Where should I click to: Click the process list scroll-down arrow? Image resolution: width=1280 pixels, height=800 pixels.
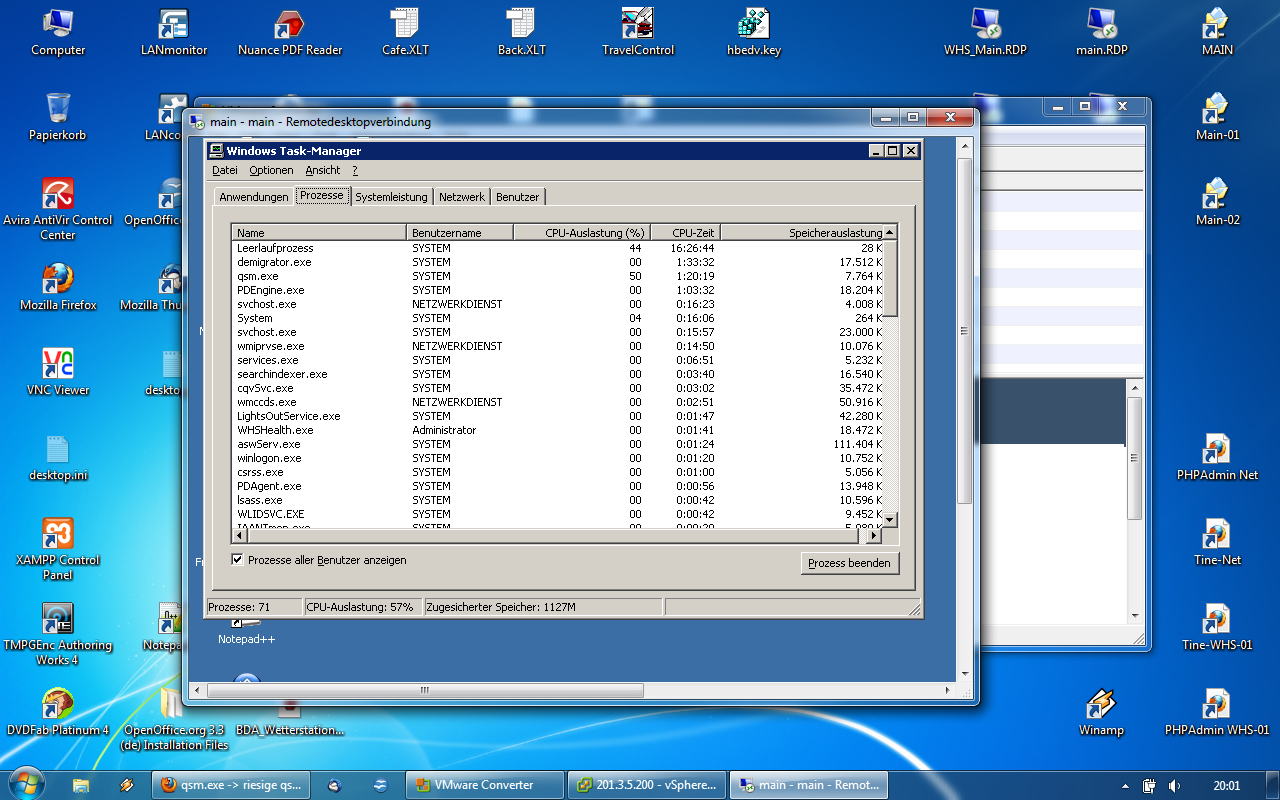click(890, 520)
